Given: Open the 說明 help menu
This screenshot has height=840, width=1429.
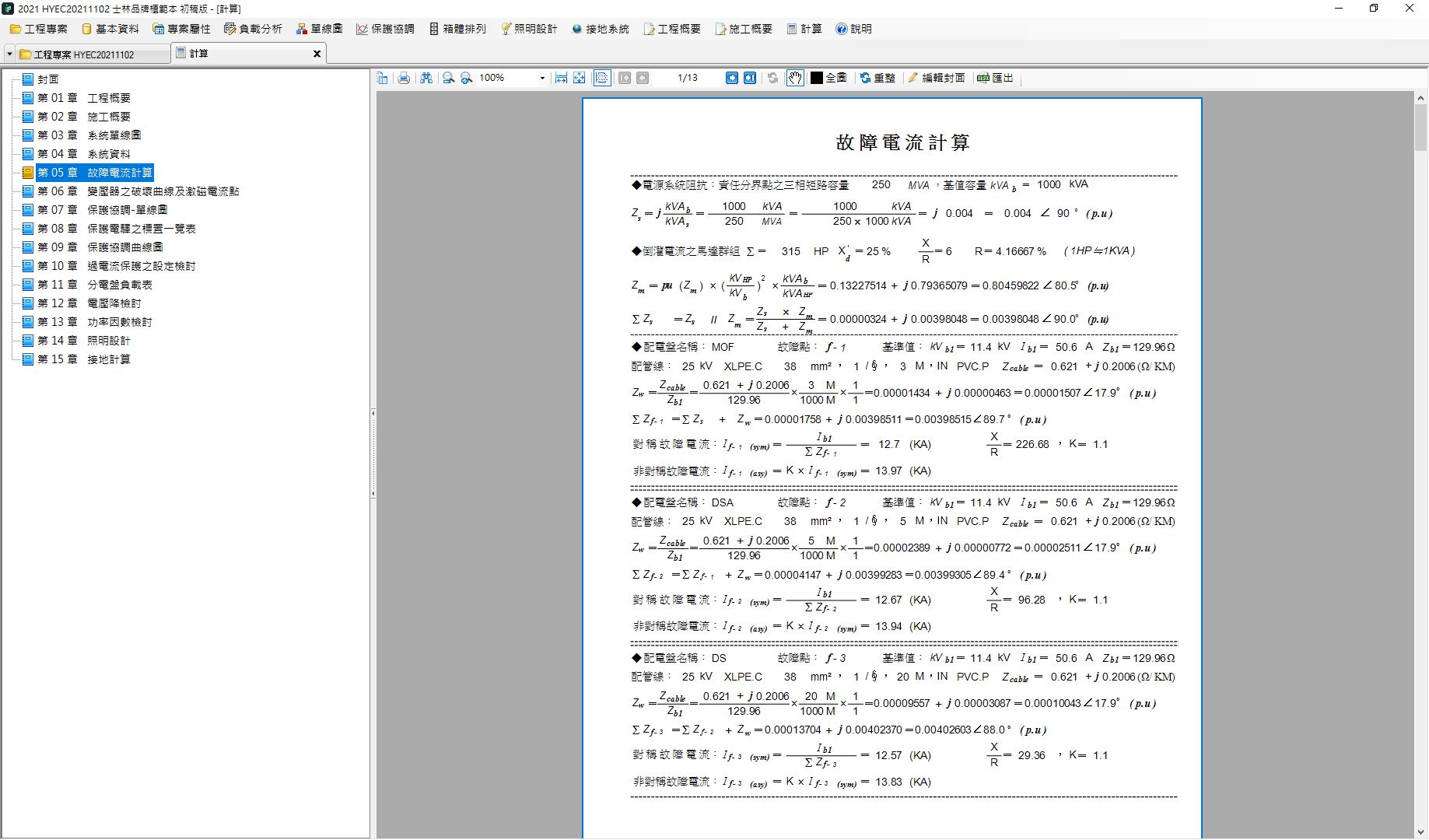Looking at the screenshot, I should coord(853,29).
